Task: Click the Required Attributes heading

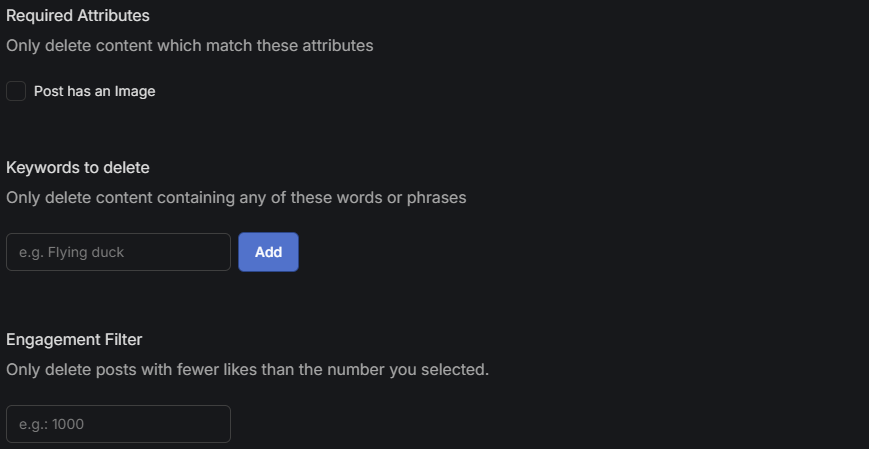Action: click(78, 16)
